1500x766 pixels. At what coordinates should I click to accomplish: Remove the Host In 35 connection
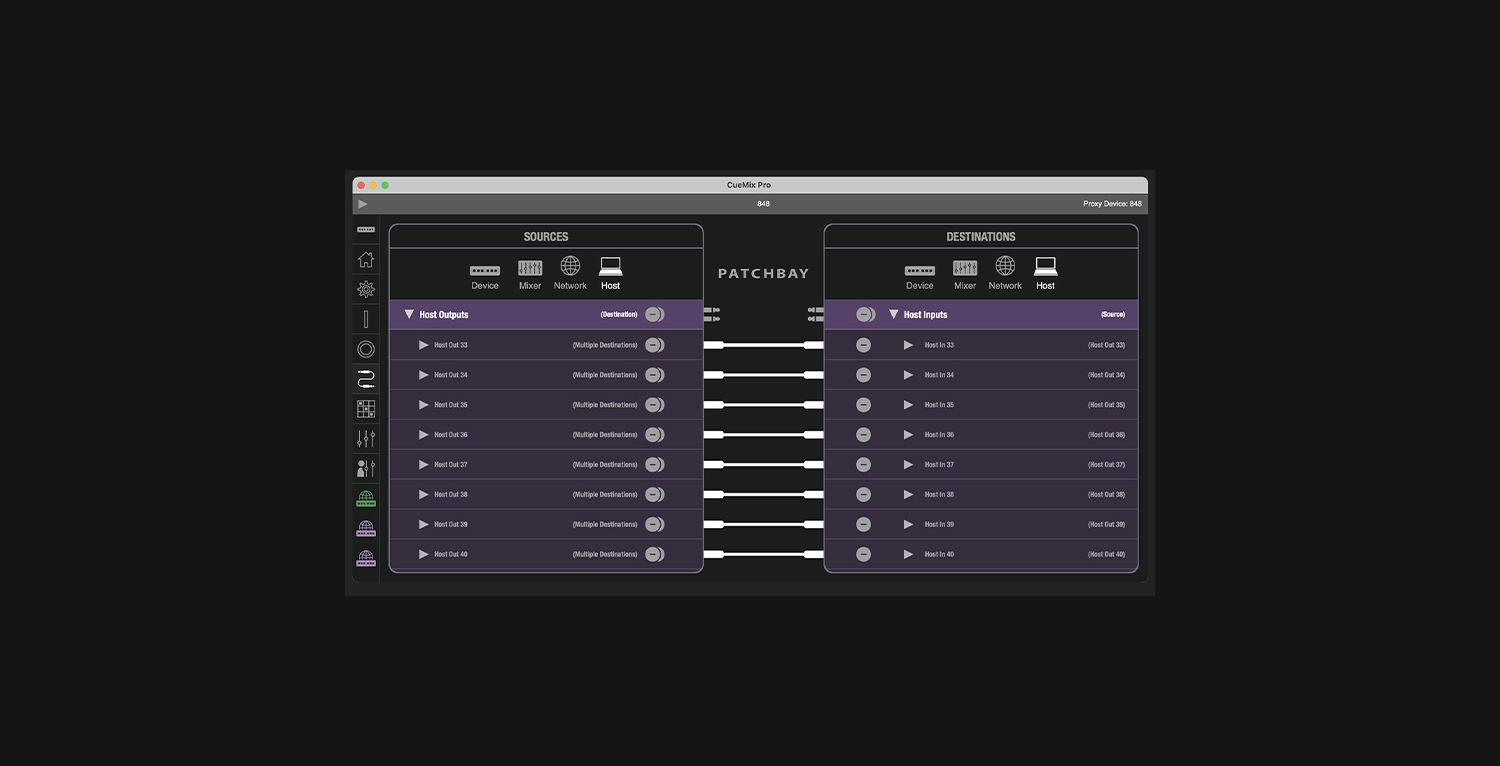point(863,405)
